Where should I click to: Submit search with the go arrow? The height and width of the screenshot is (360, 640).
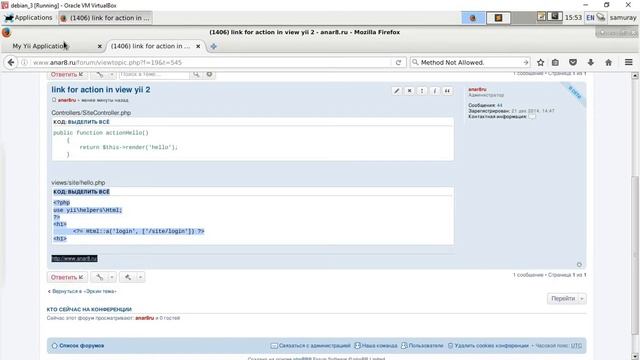526,62
